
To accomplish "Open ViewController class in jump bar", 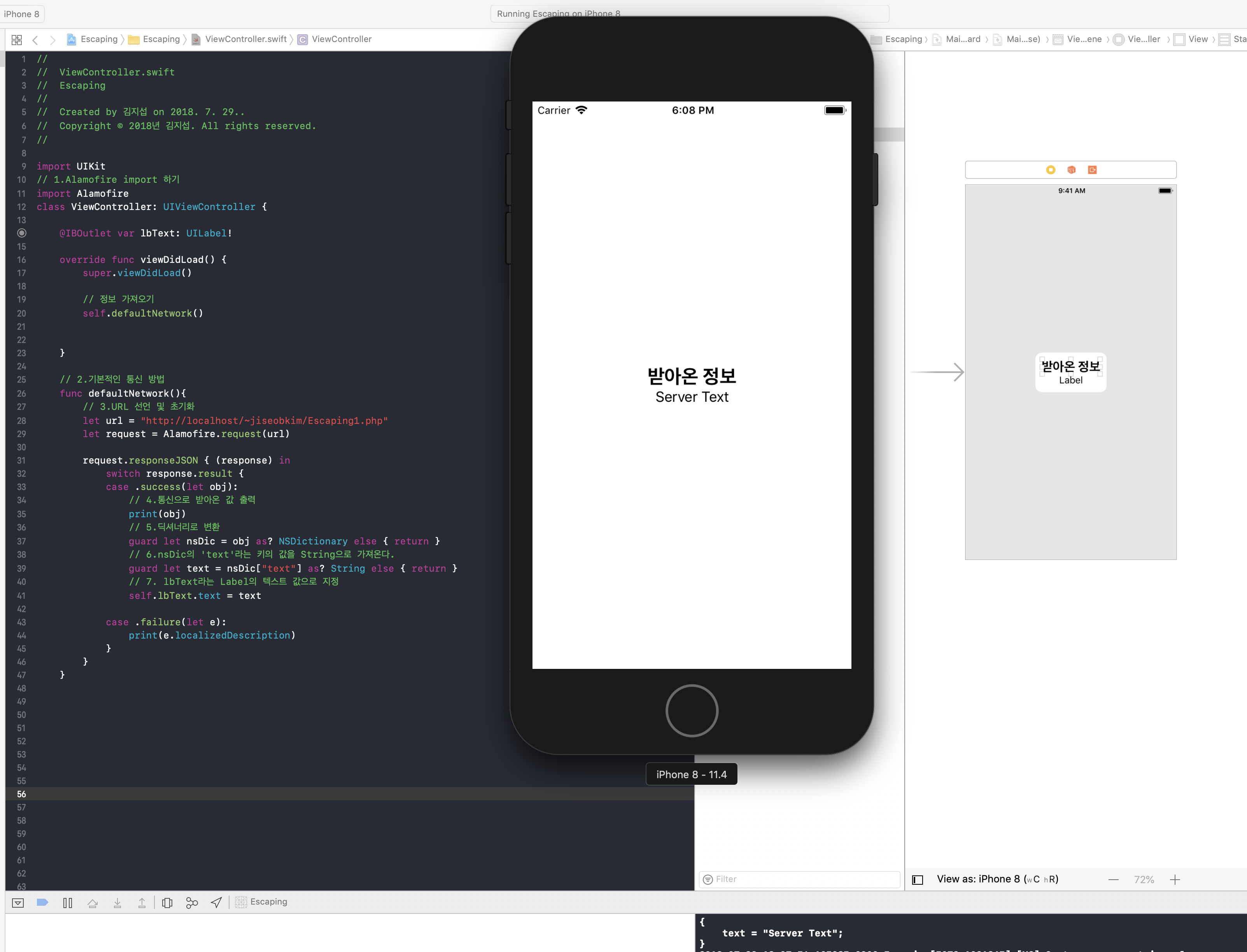I will [341, 39].
